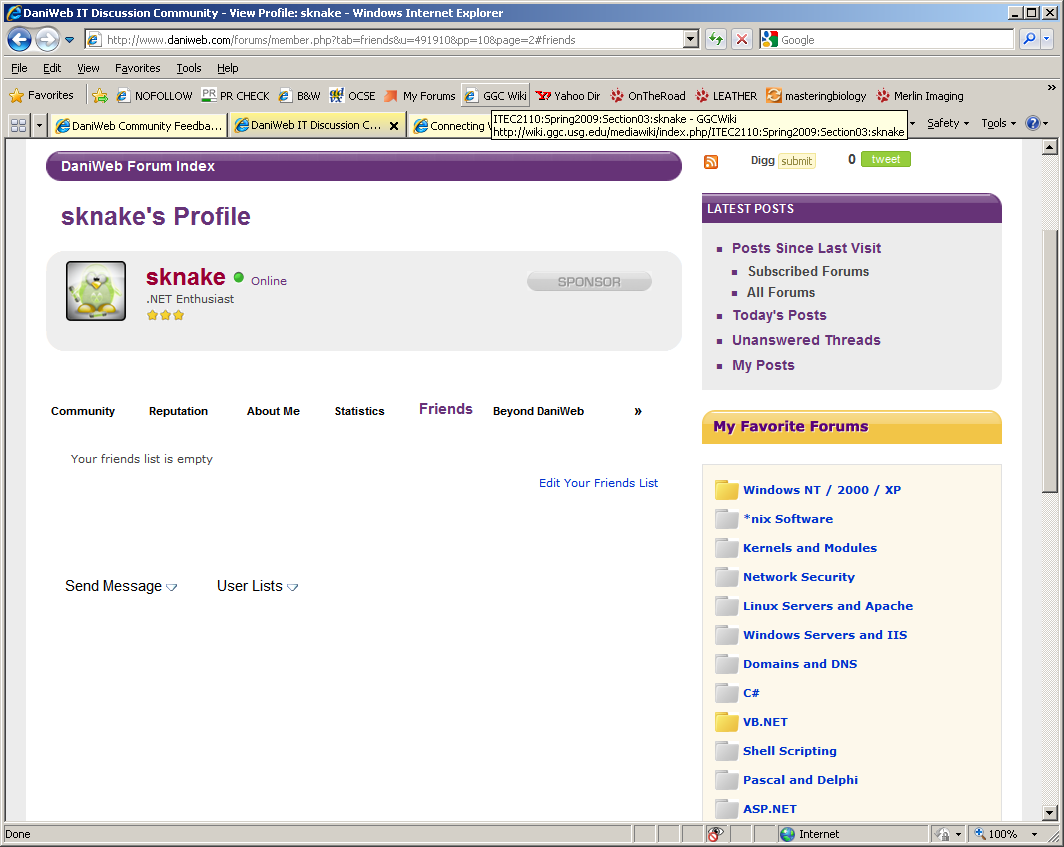The width and height of the screenshot is (1064, 847).
Task: Open the File menu
Action: pos(20,68)
